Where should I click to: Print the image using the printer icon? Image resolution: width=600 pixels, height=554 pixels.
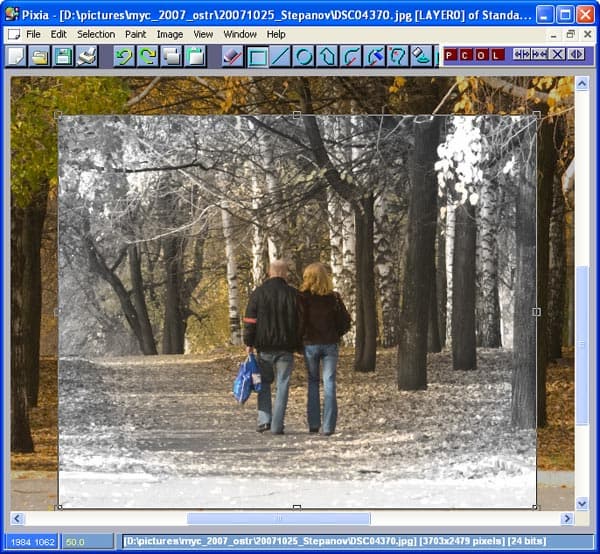[87, 57]
